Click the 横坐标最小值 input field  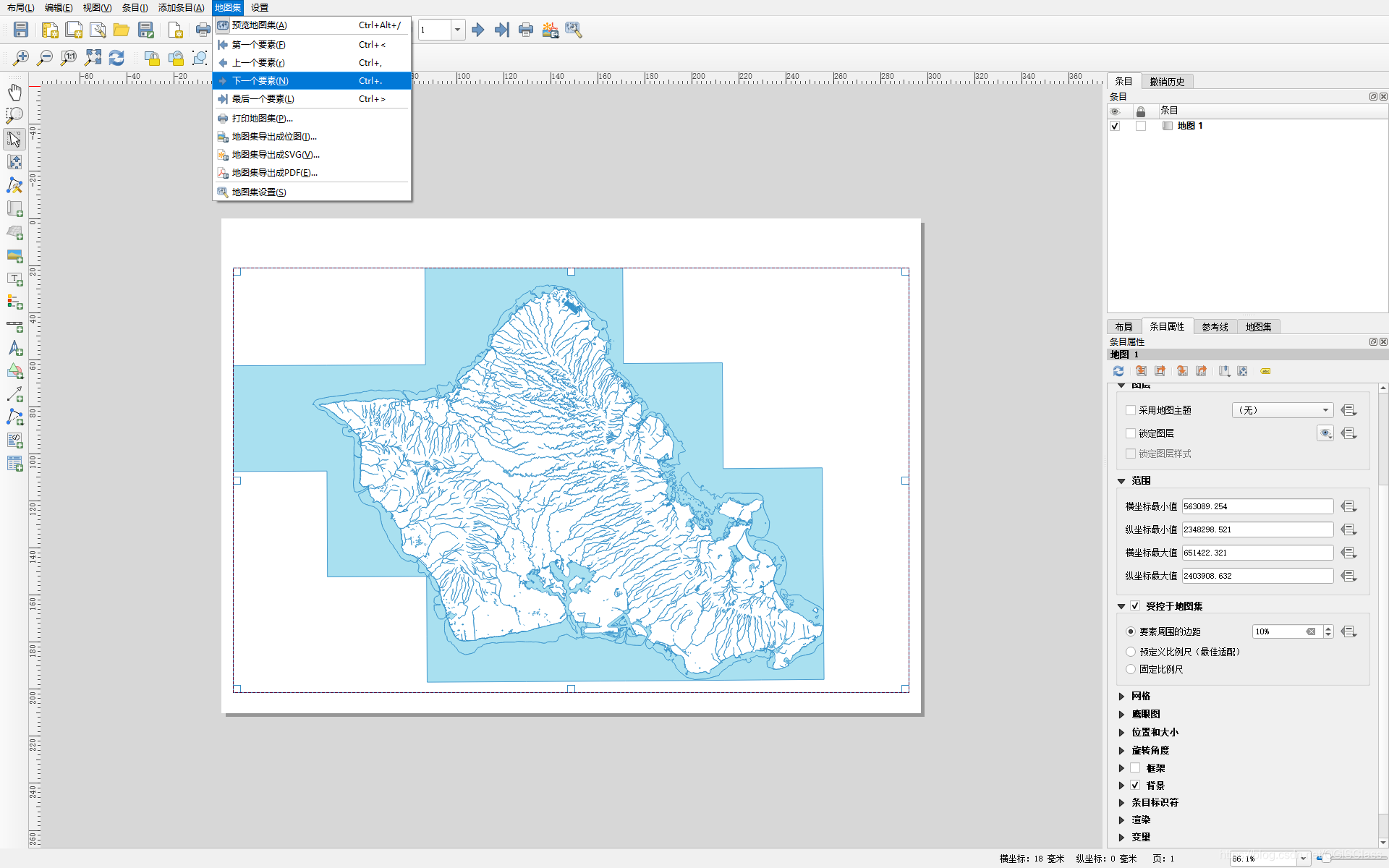click(1257, 506)
